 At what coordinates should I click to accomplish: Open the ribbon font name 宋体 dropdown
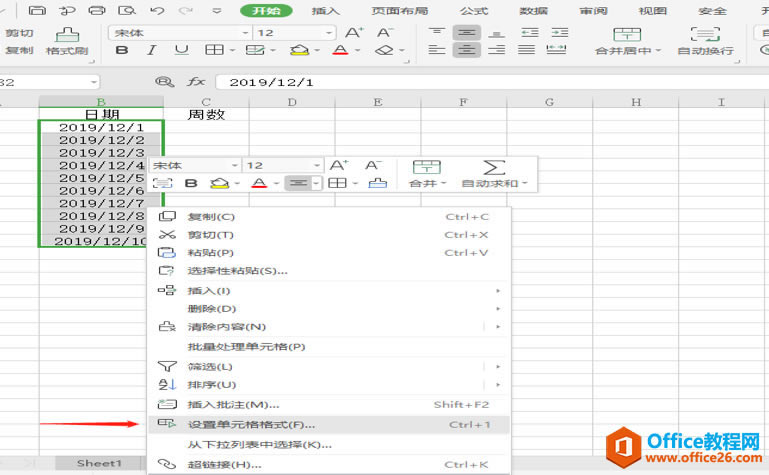(246, 33)
